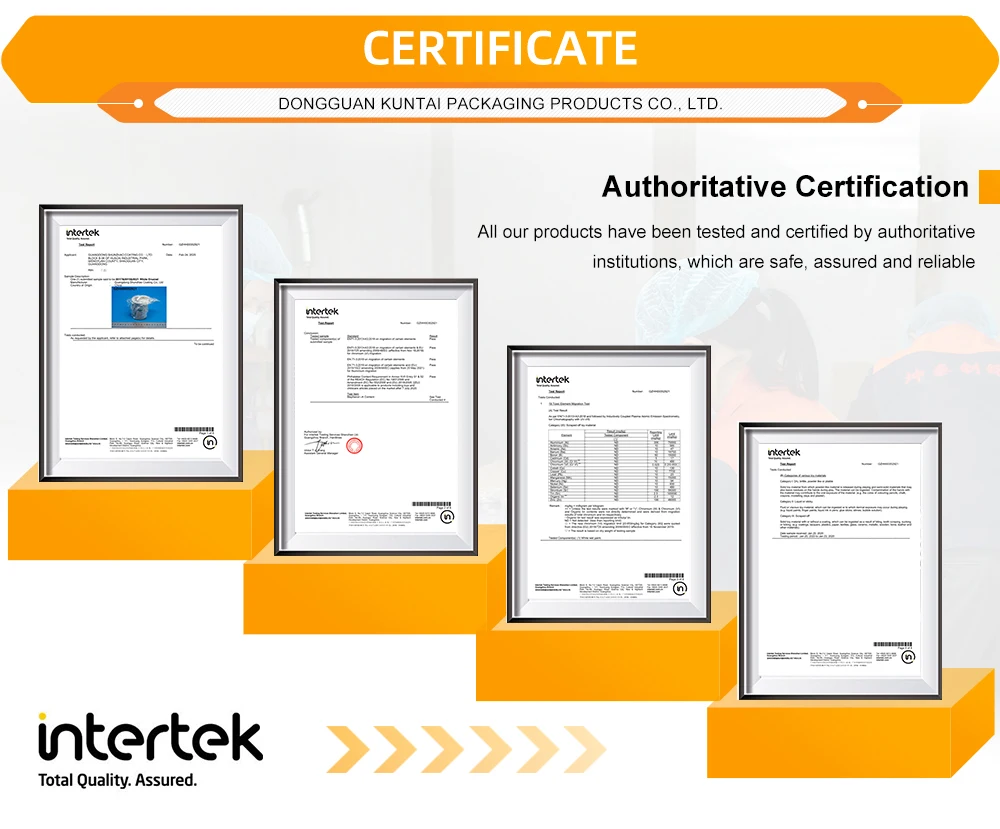1000x829 pixels.
Task: Click the line "All our products have been tested"
Action: coord(726,231)
